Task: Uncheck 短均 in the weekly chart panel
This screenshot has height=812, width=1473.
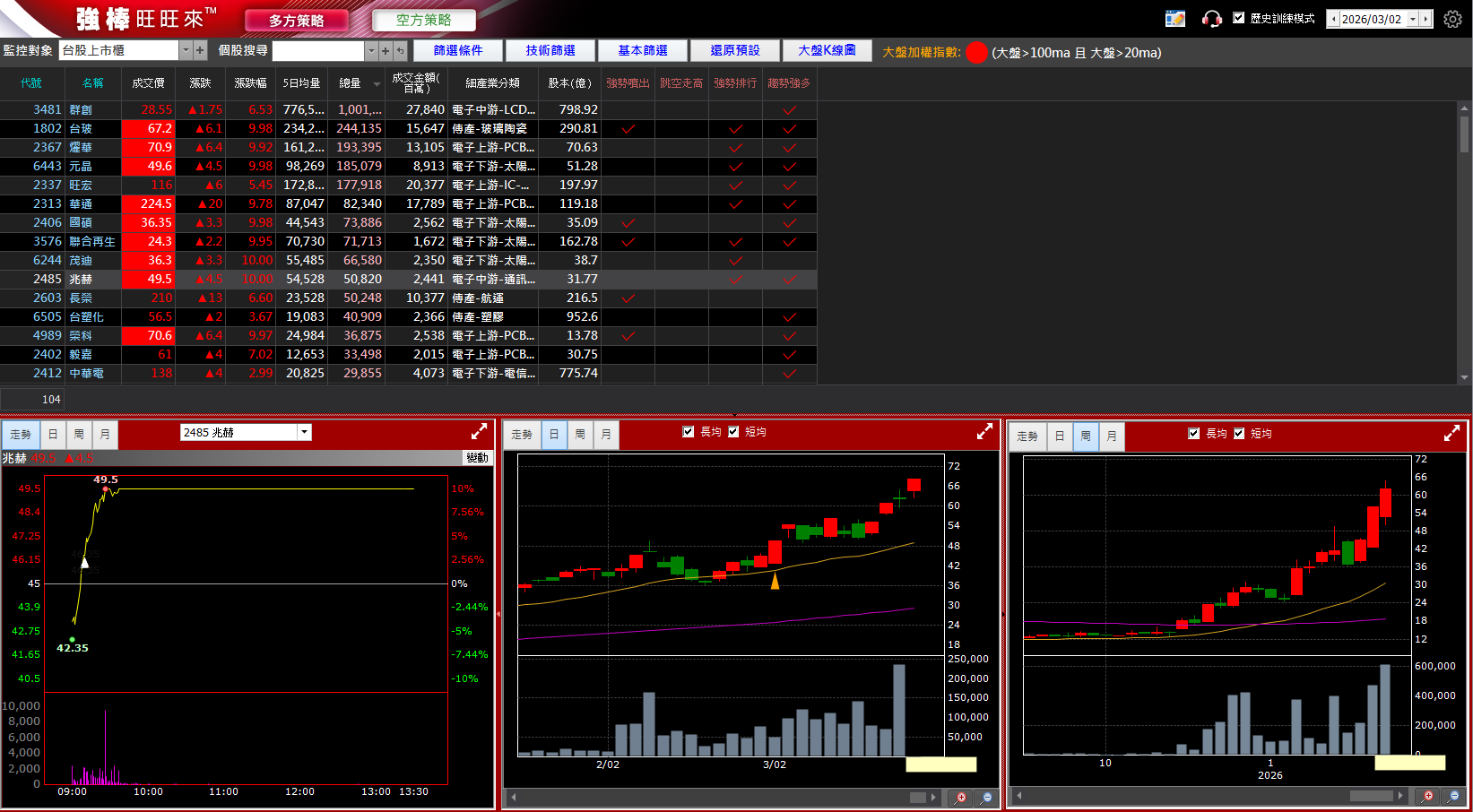Action: (x=1239, y=434)
